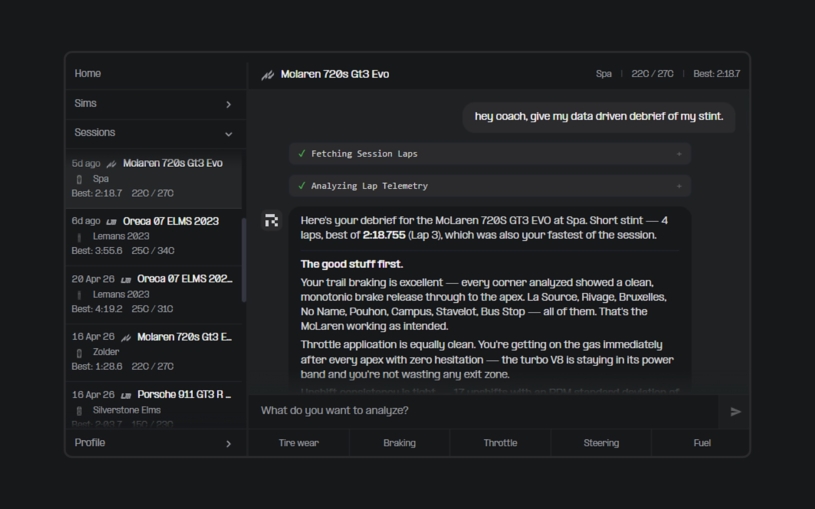815x509 pixels.
Task: Click 'Best: 2:18.7' in the header
Action: pos(717,74)
